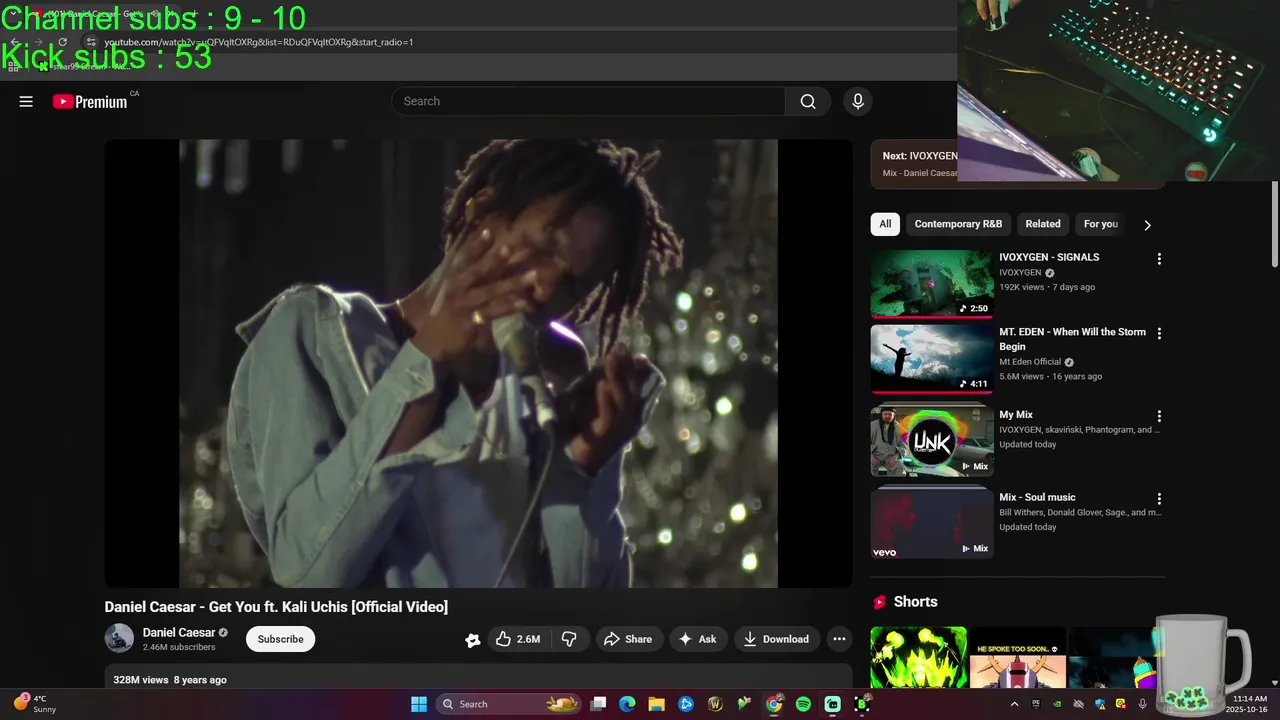The width and height of the screenshot is (1280, 720).
Task: Click the magnifier search button
Action: [x=808, y=101]
